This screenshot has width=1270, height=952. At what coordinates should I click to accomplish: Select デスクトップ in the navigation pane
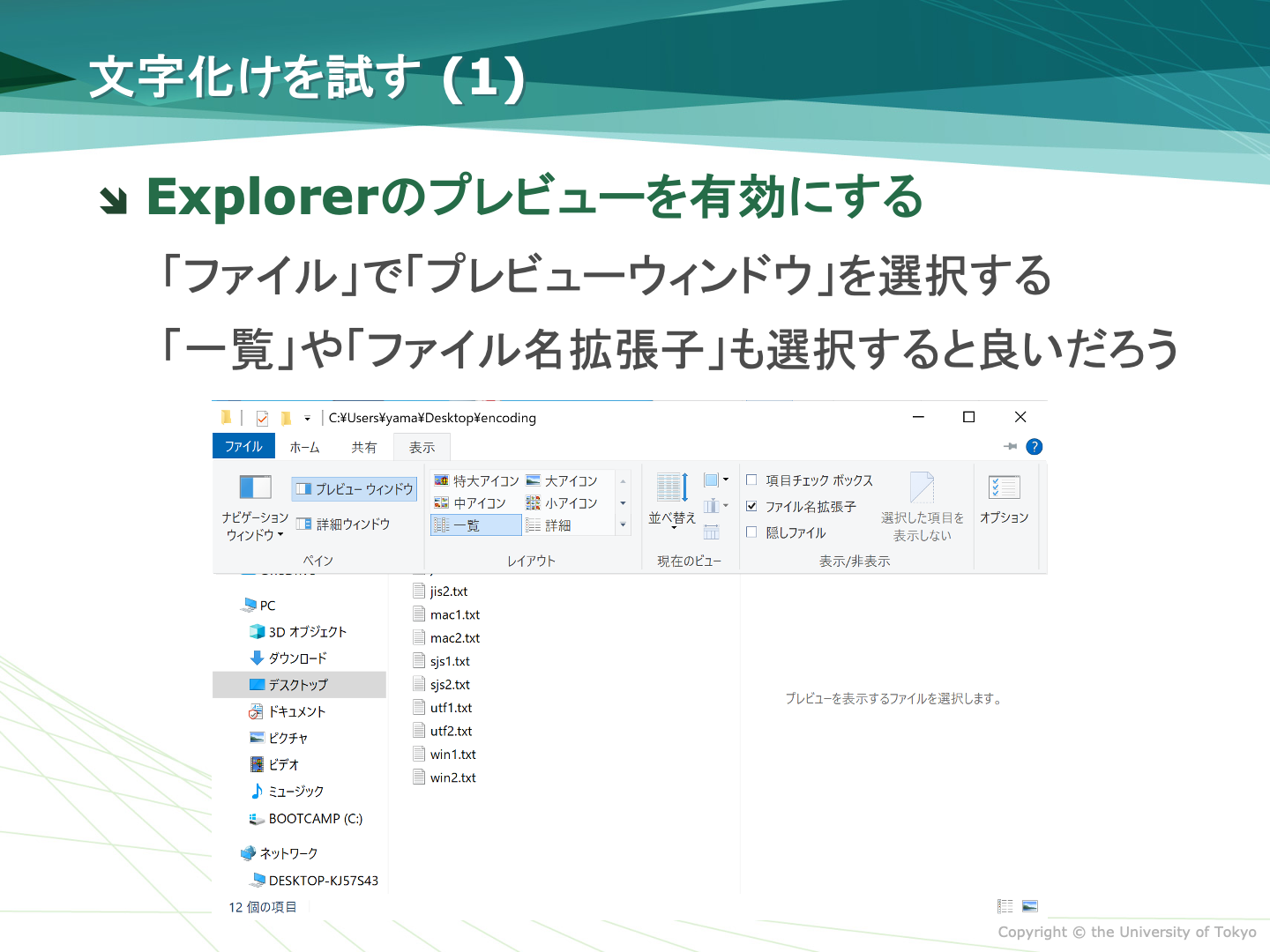click(x=299, y=685)
